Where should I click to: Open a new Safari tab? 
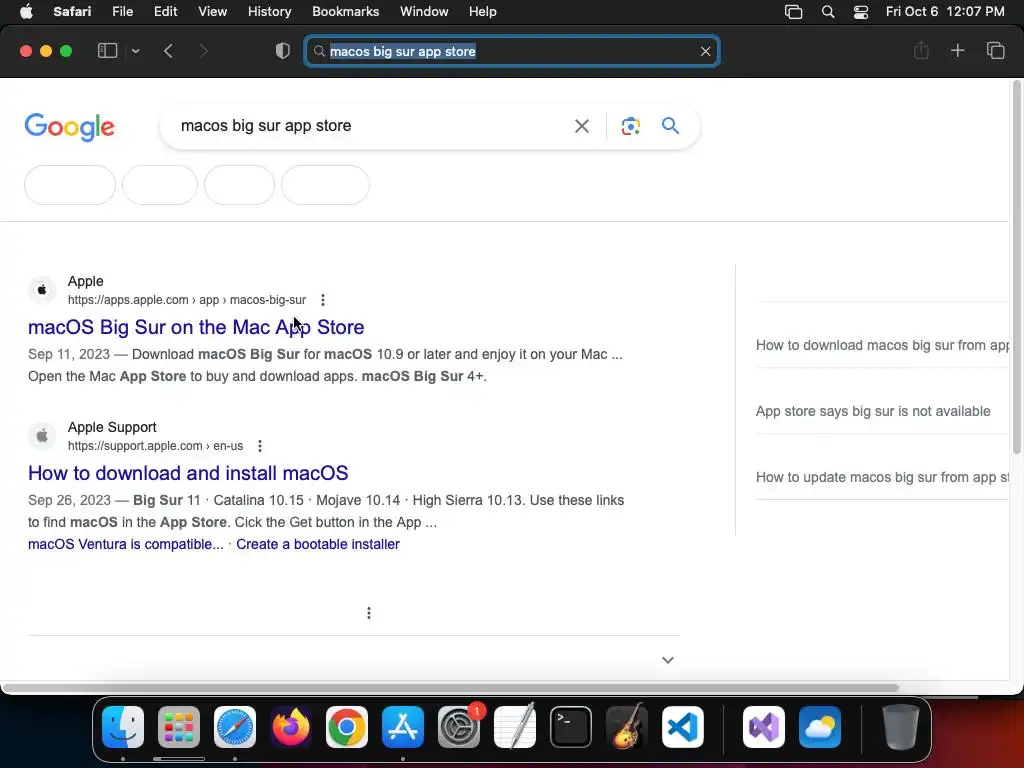957,50
